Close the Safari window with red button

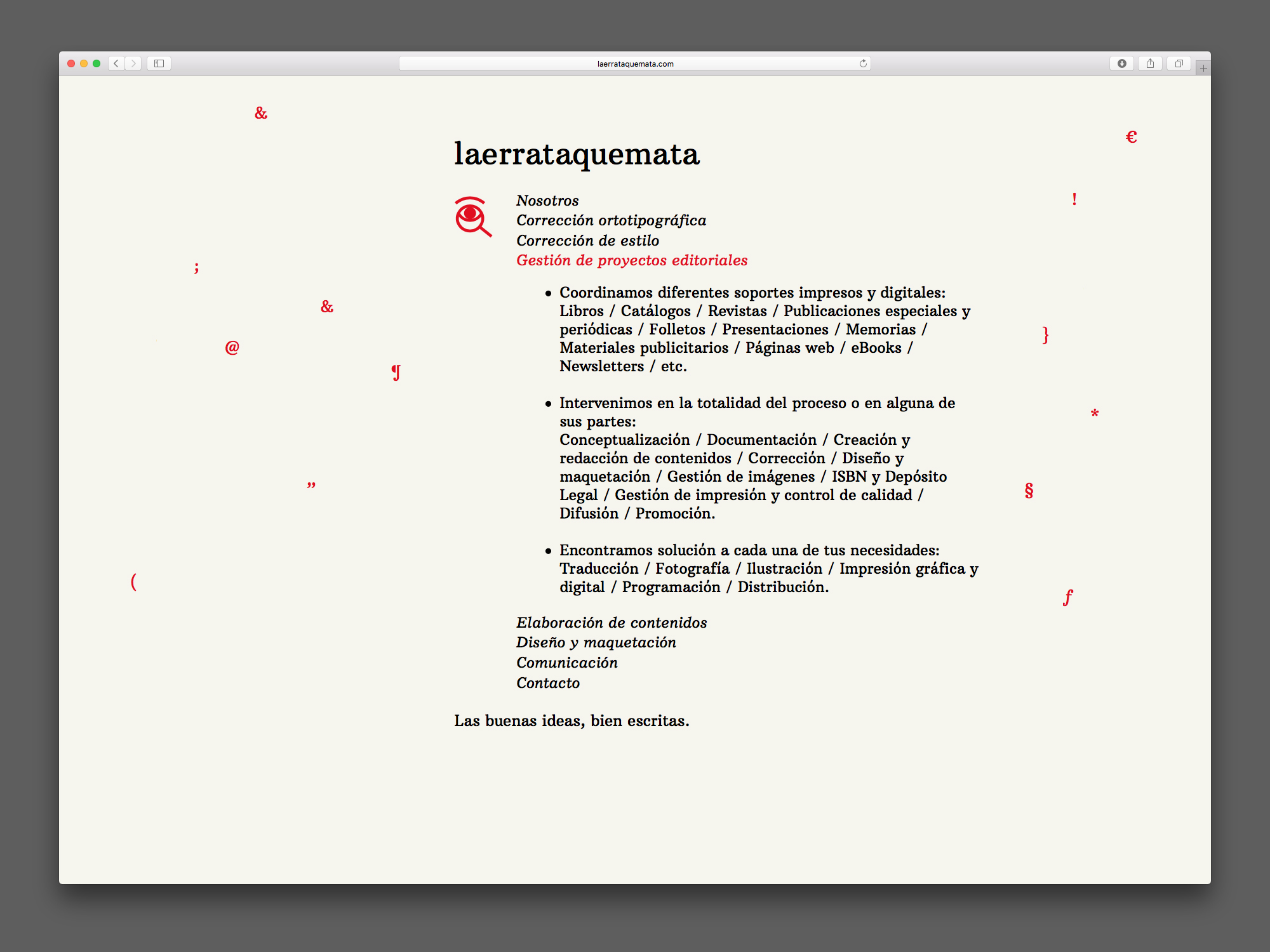click(x=71, y=63)
